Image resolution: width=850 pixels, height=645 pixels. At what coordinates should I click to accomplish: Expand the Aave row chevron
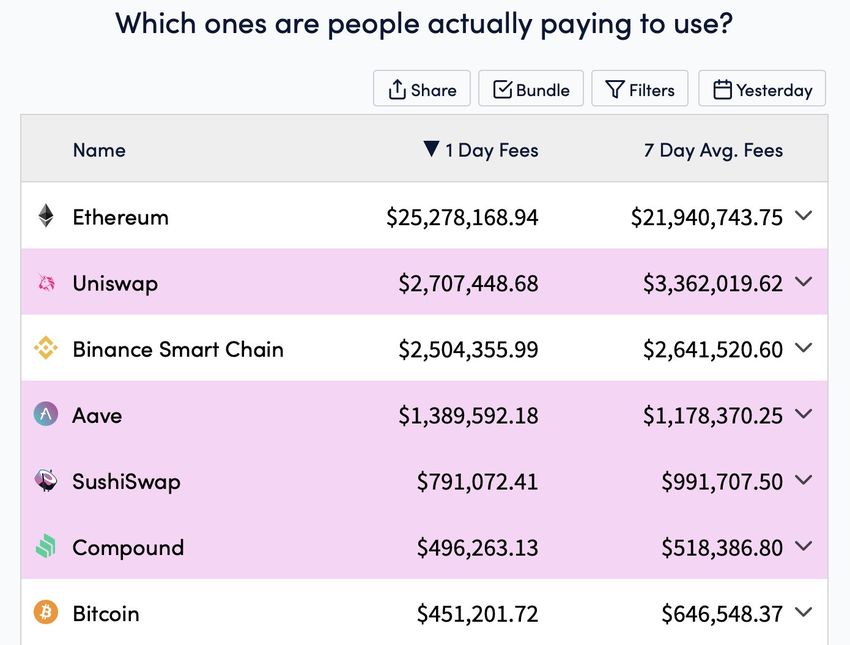803,415
